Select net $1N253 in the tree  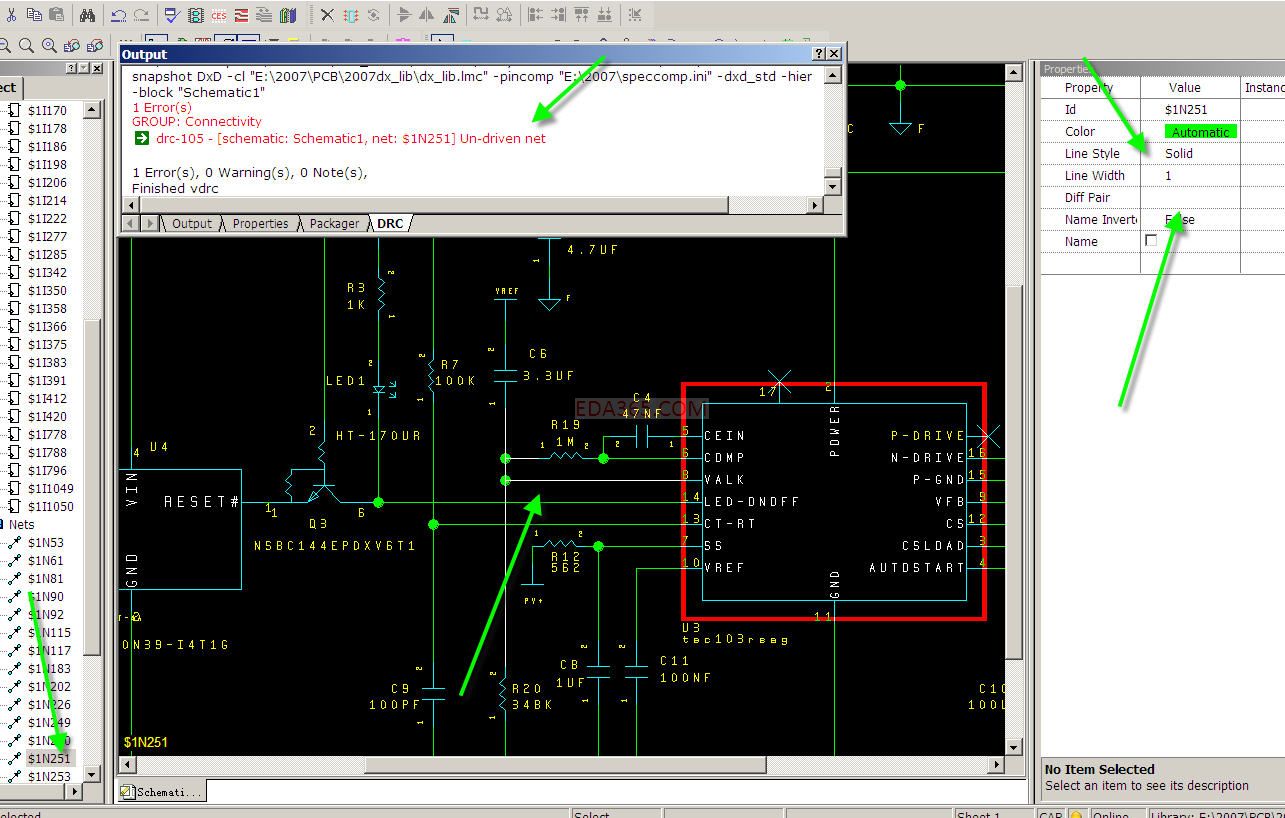(49, 777)
